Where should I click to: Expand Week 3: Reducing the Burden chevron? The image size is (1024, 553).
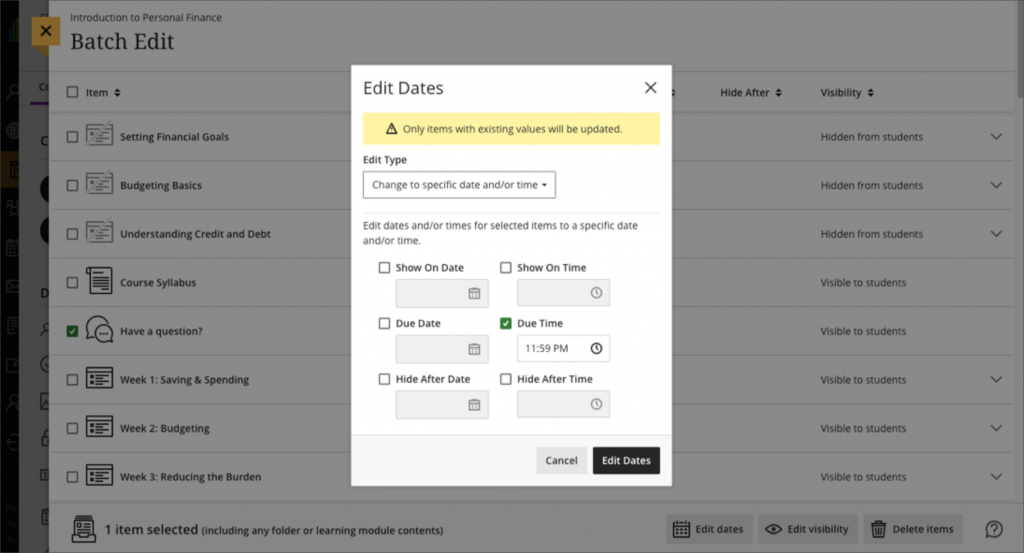tap(996, 477)
